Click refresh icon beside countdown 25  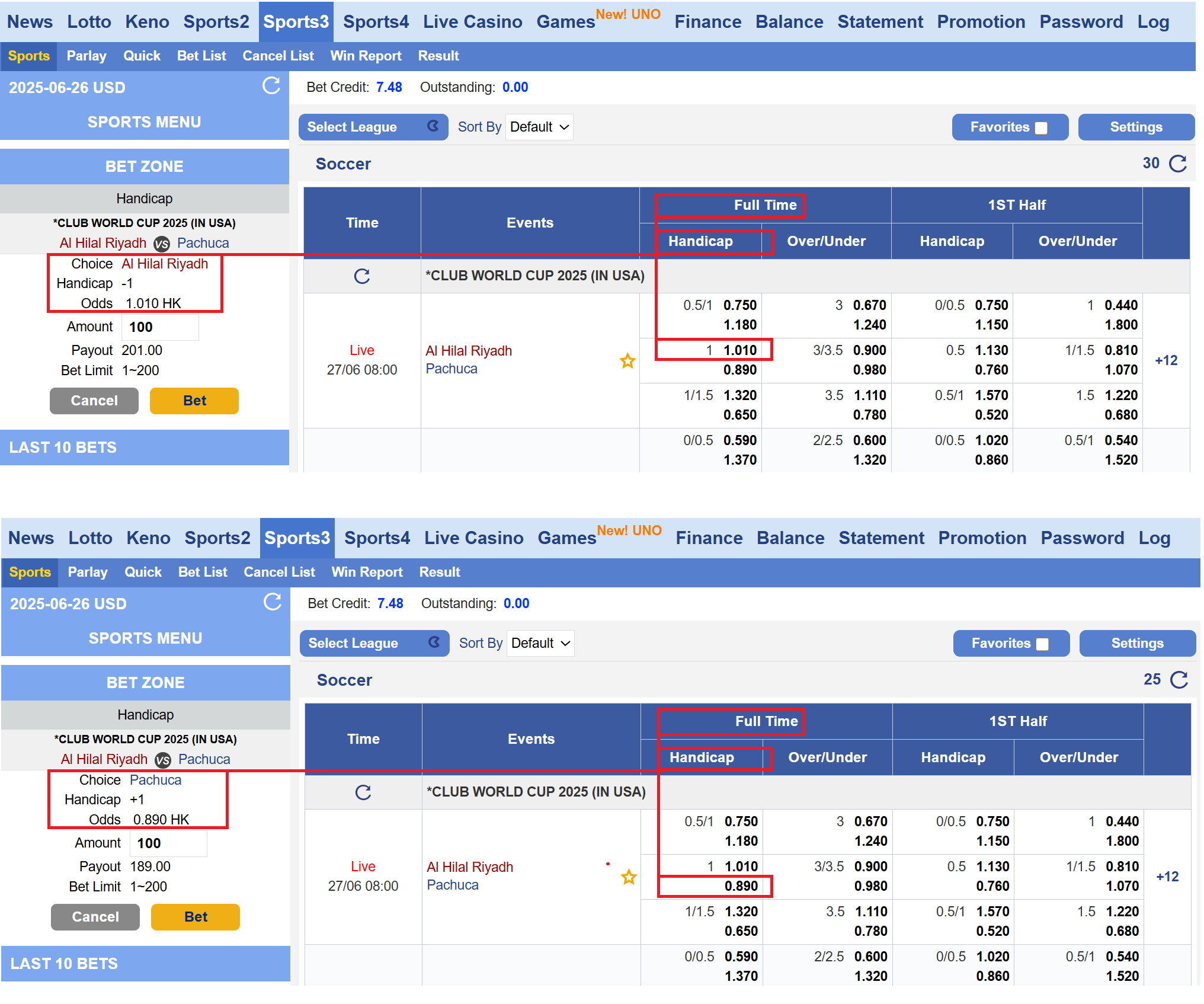click(1179, 680)
